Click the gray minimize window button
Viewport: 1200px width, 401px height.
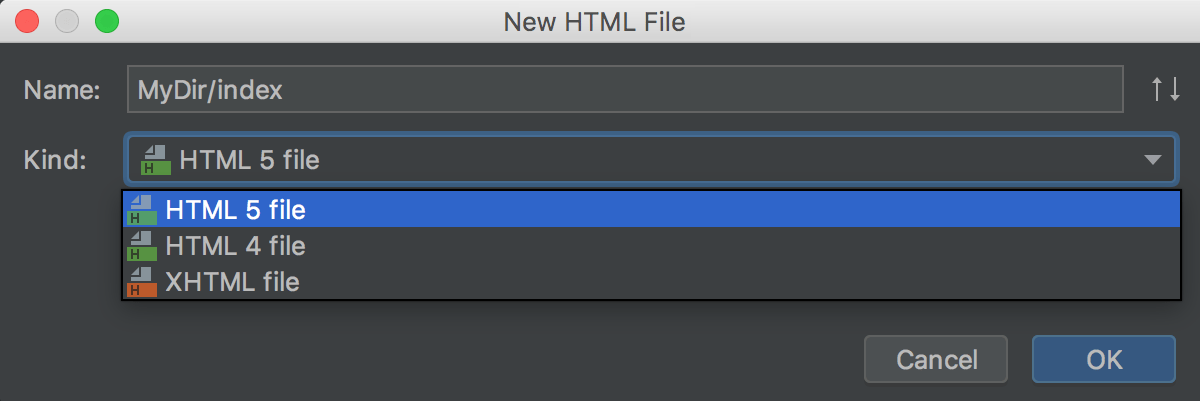tap(67, 20)
